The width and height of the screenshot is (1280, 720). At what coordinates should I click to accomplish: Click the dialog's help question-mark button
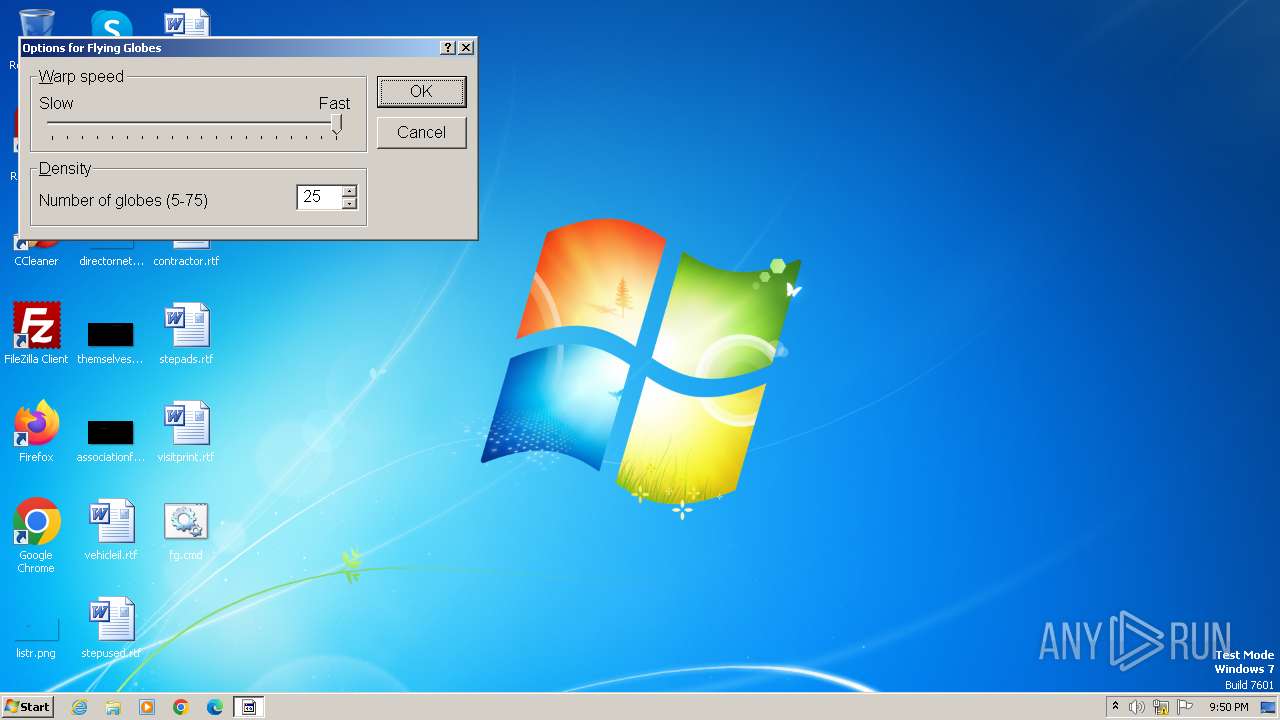click(448, 47)
